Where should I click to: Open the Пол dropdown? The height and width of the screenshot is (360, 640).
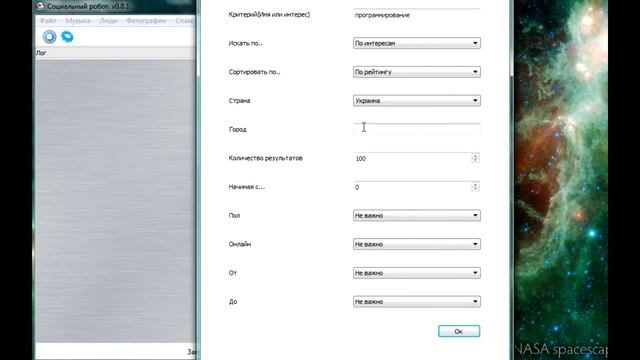[x=417, y=216]
